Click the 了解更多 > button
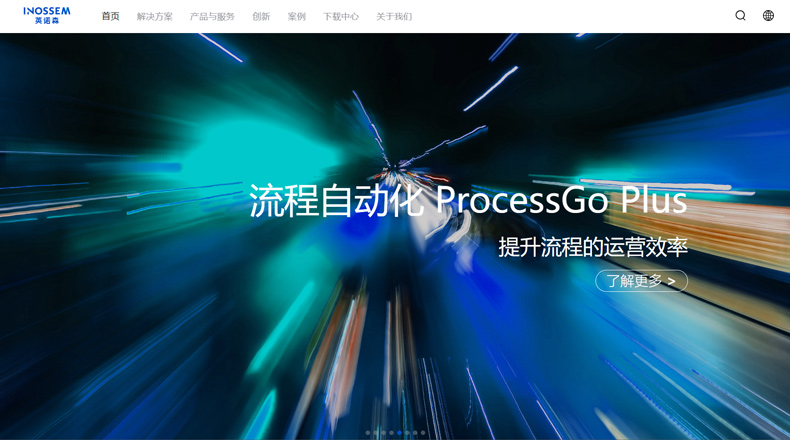This screenshot has width=790, height=440. point(641,281)
